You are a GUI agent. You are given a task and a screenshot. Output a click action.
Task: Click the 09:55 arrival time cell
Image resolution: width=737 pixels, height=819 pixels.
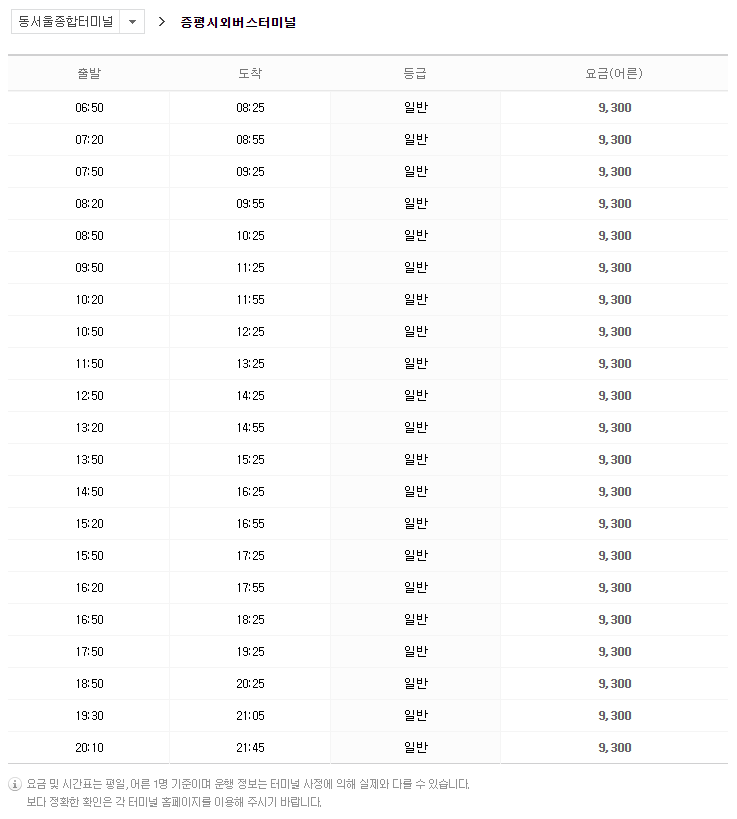point(250,204)
